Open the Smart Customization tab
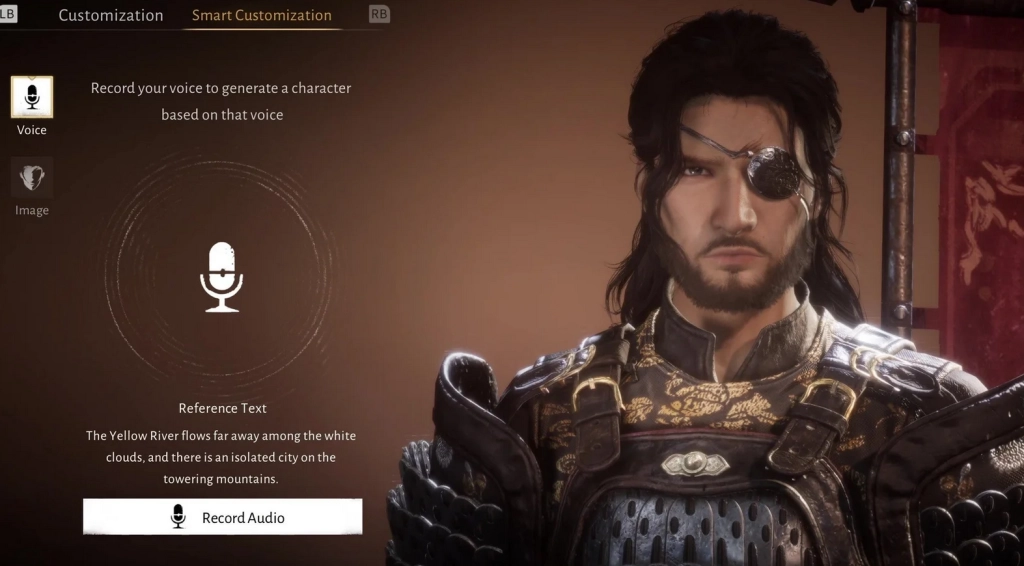 [262, 15]
